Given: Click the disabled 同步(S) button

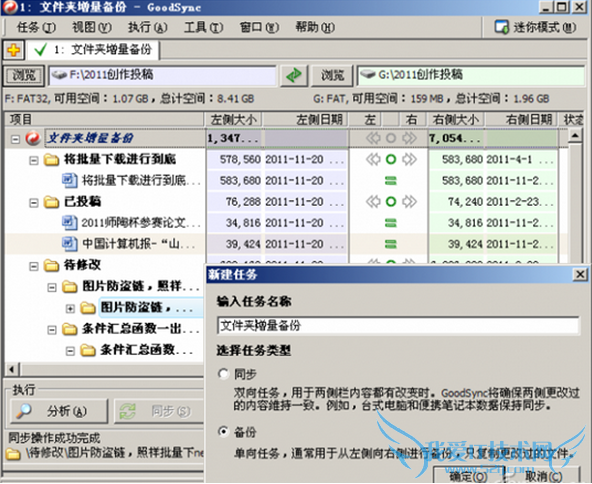Looking at the screenshot, I should (159, 411).
